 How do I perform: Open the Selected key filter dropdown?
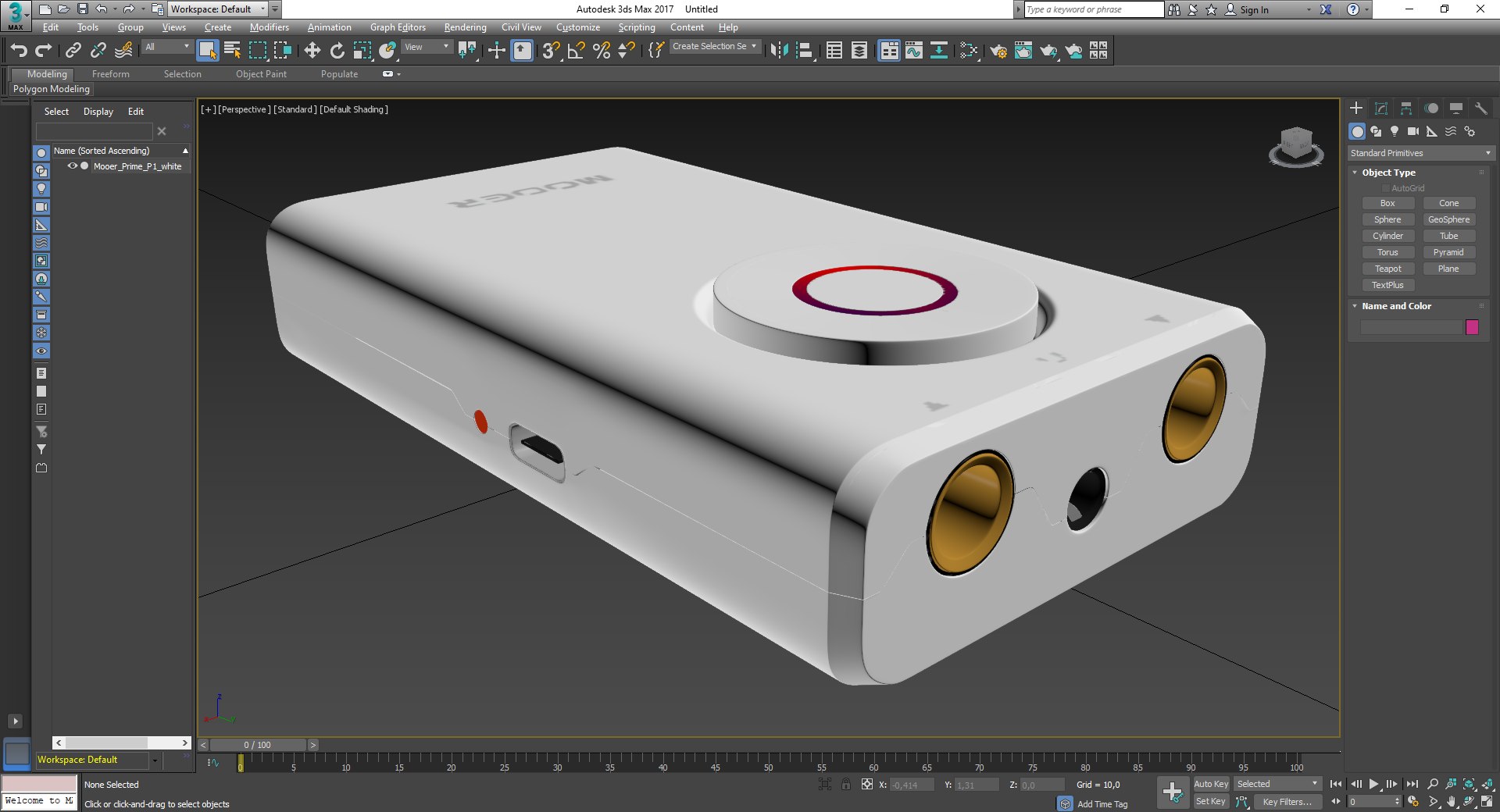pyautogui.click(x=1277, y=784)
